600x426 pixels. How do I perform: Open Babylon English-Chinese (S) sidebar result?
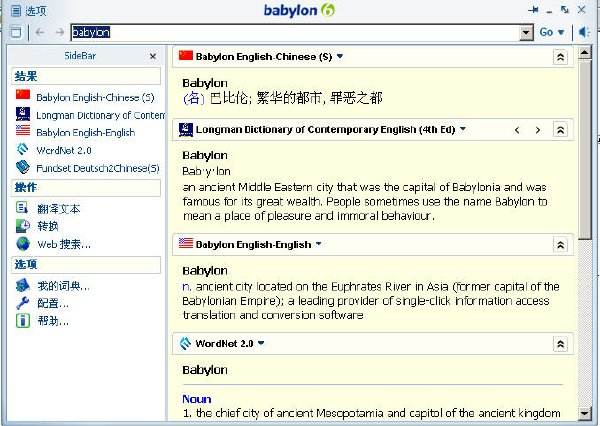click(x=95, y=98)
